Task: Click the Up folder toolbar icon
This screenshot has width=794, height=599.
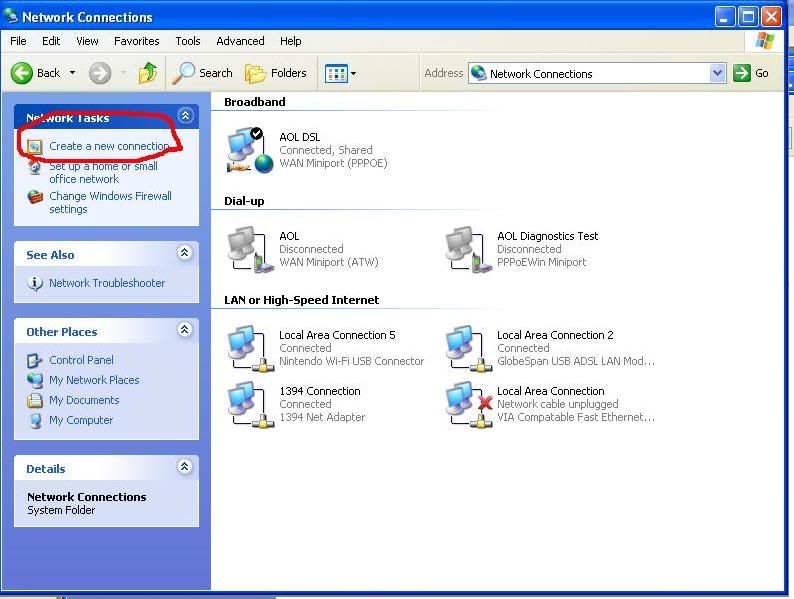Action: point(148,73)
